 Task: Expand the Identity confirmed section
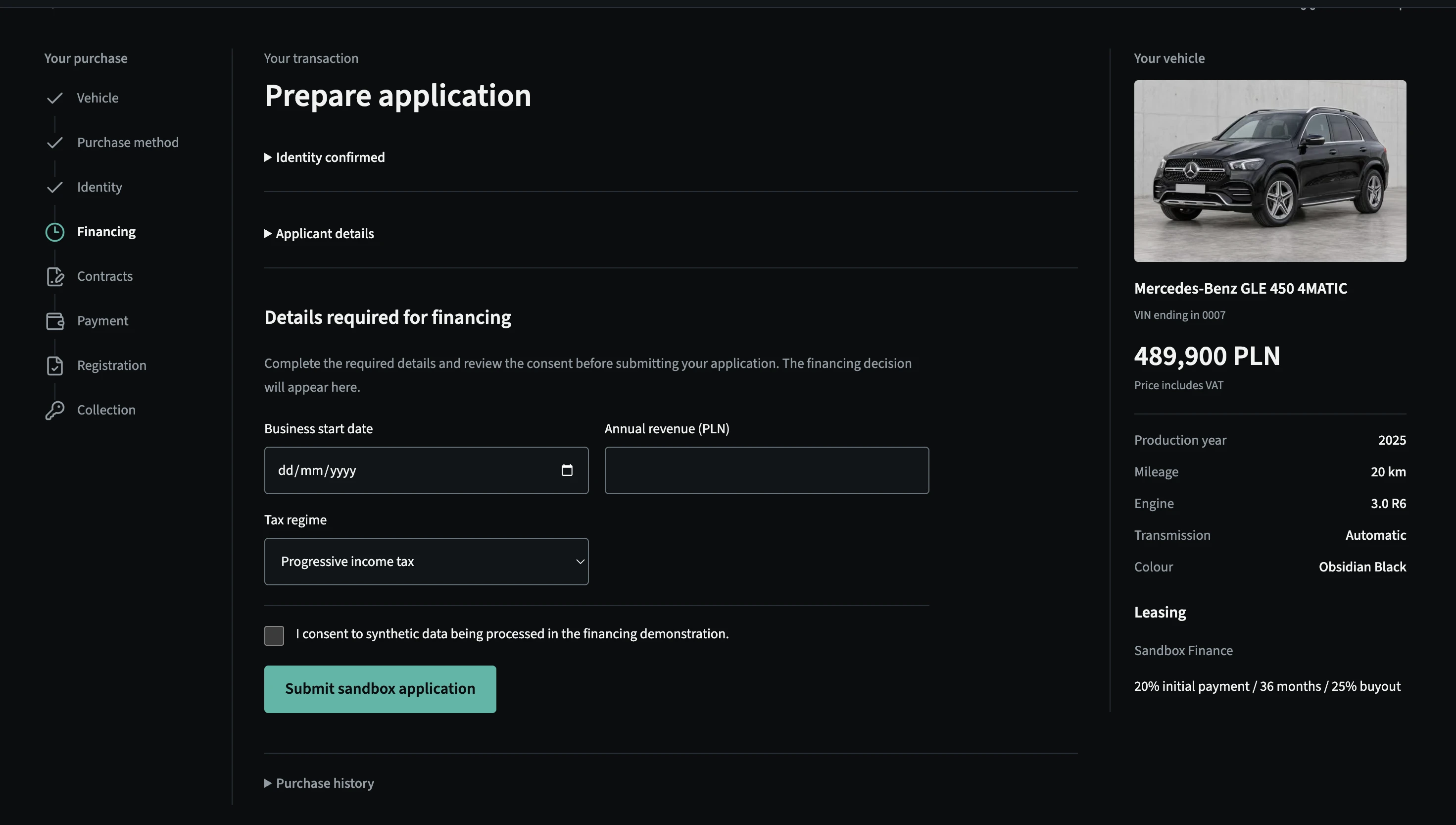[x=324, y=157]
